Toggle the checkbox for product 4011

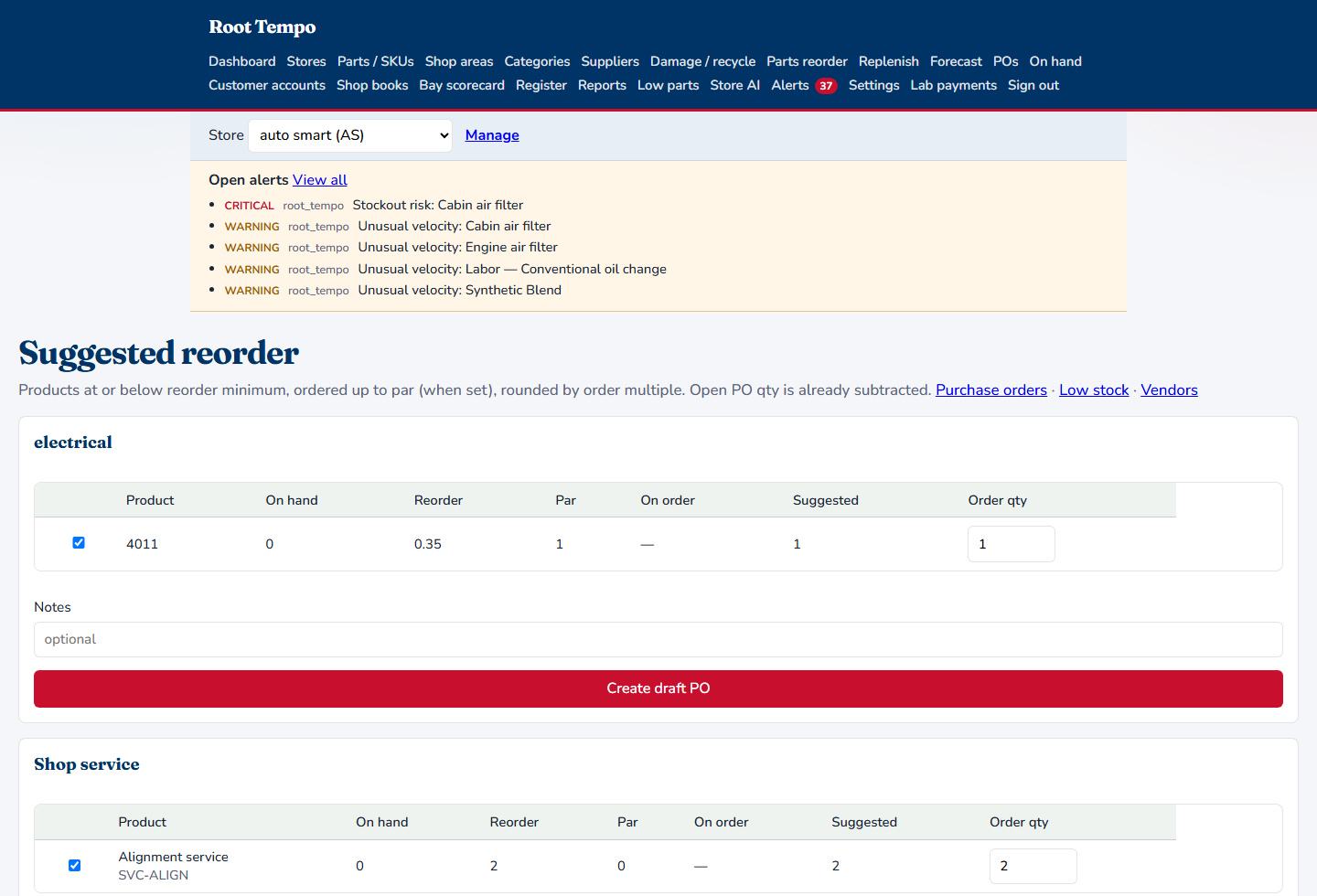[79, 543]
